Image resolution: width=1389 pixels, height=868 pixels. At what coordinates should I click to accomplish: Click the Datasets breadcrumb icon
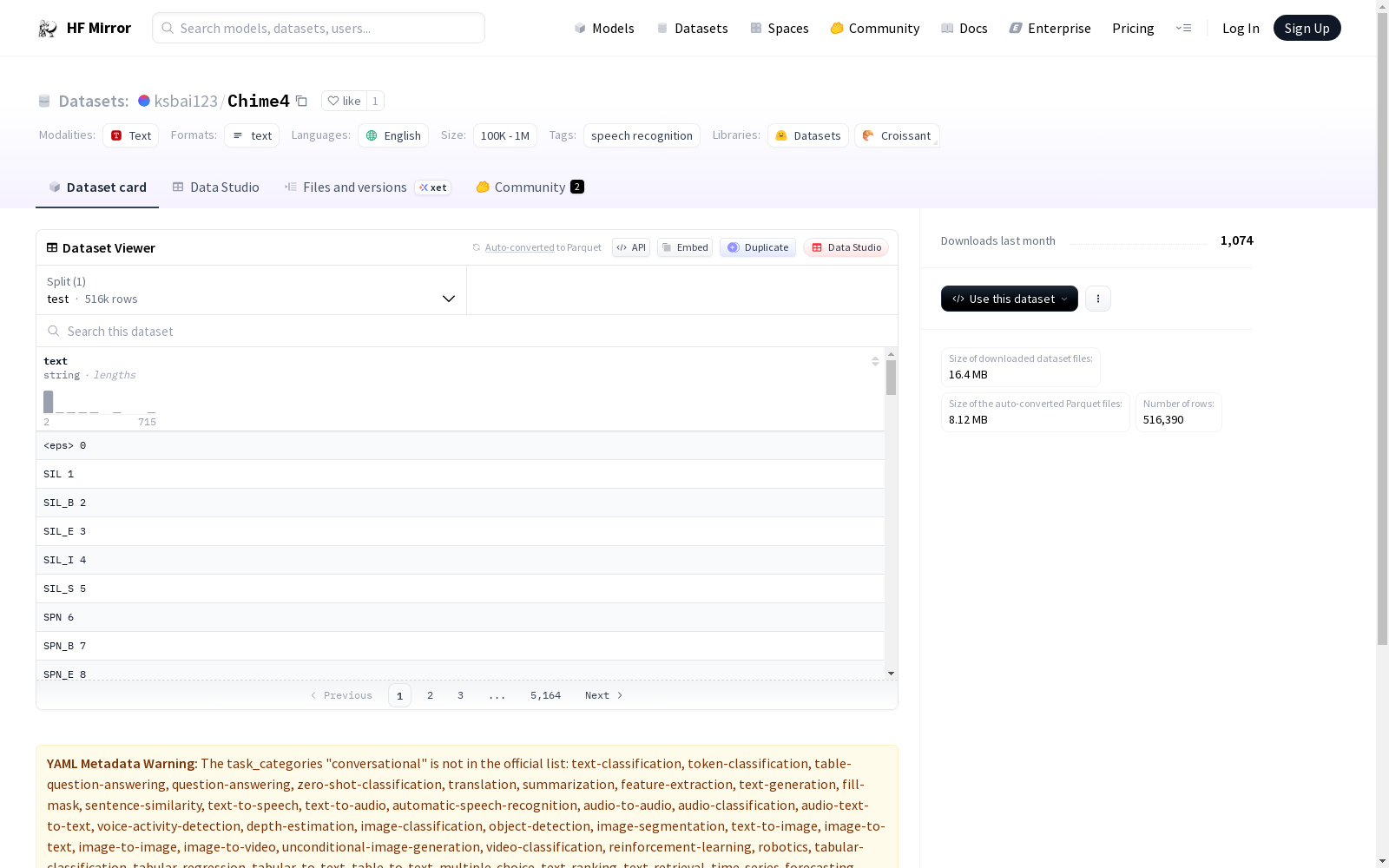[44, 101]
